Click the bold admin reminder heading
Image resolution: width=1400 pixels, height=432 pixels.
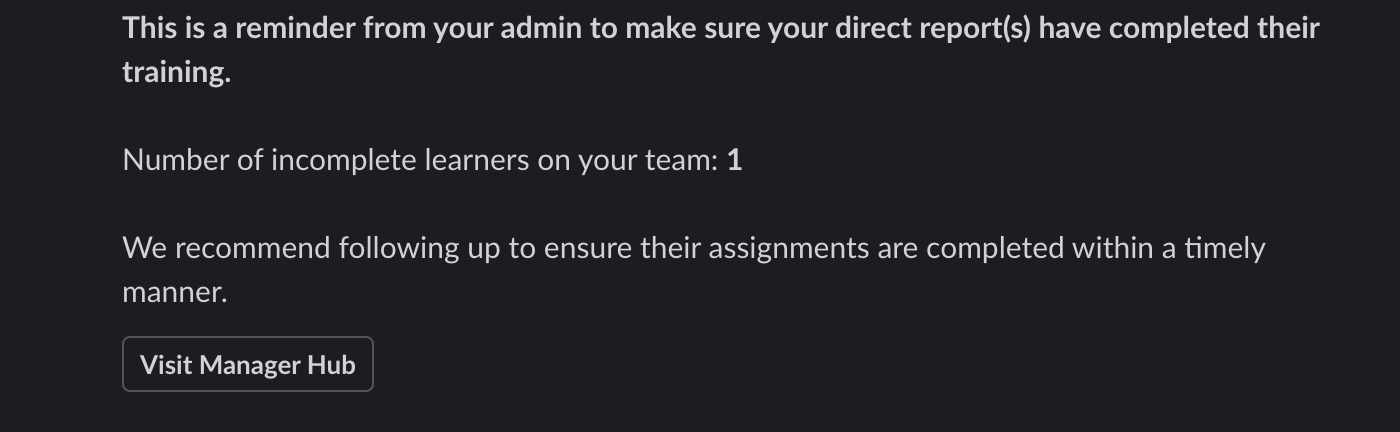point(721,50)
